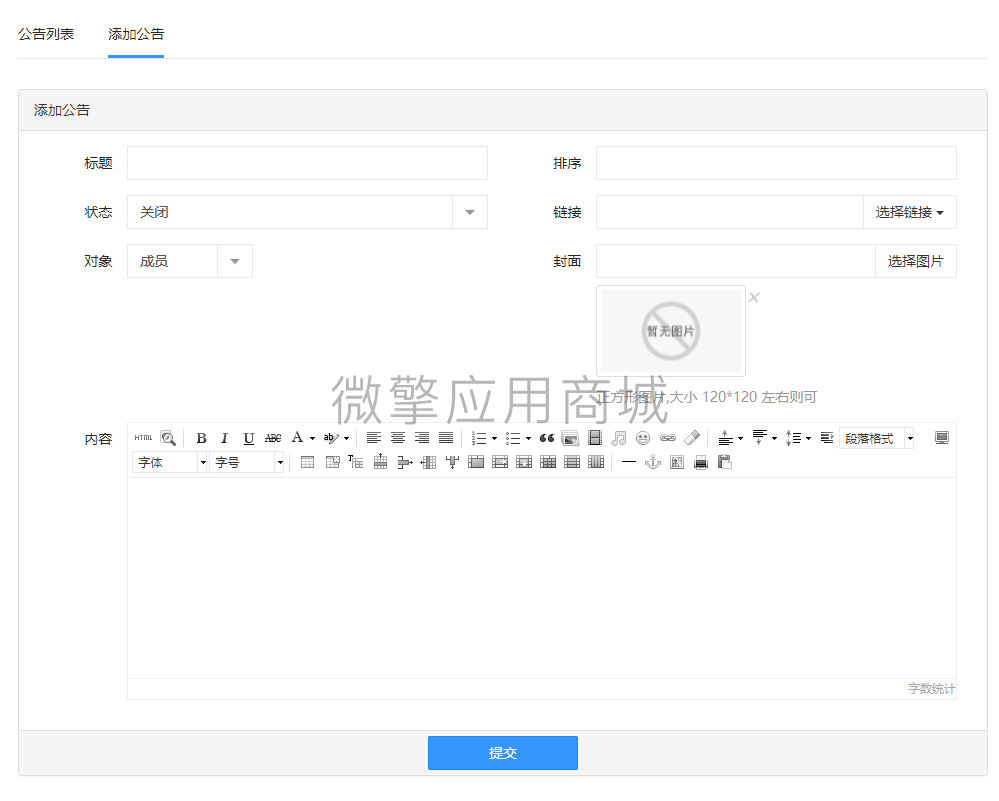
Task: Paste as plain text
Action: [x=724, y=462]
